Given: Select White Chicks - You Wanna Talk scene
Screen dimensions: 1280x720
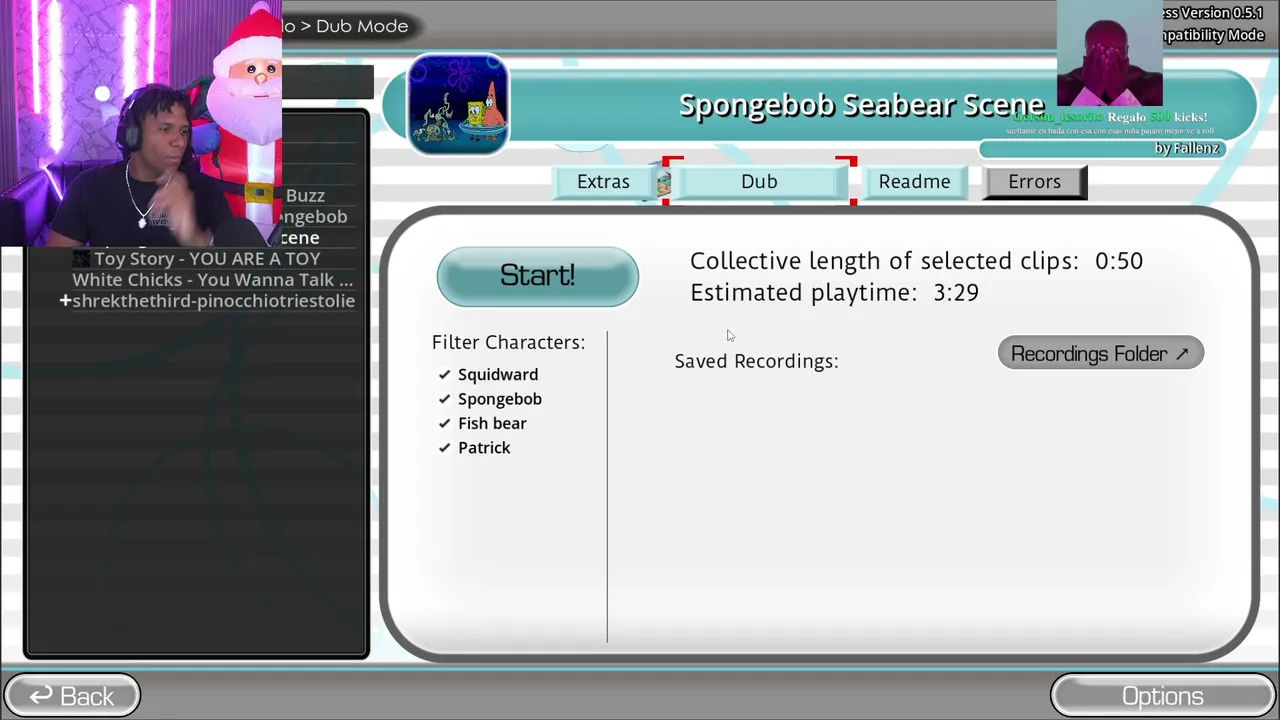Looking at the screenshot, I should [212, 280].
